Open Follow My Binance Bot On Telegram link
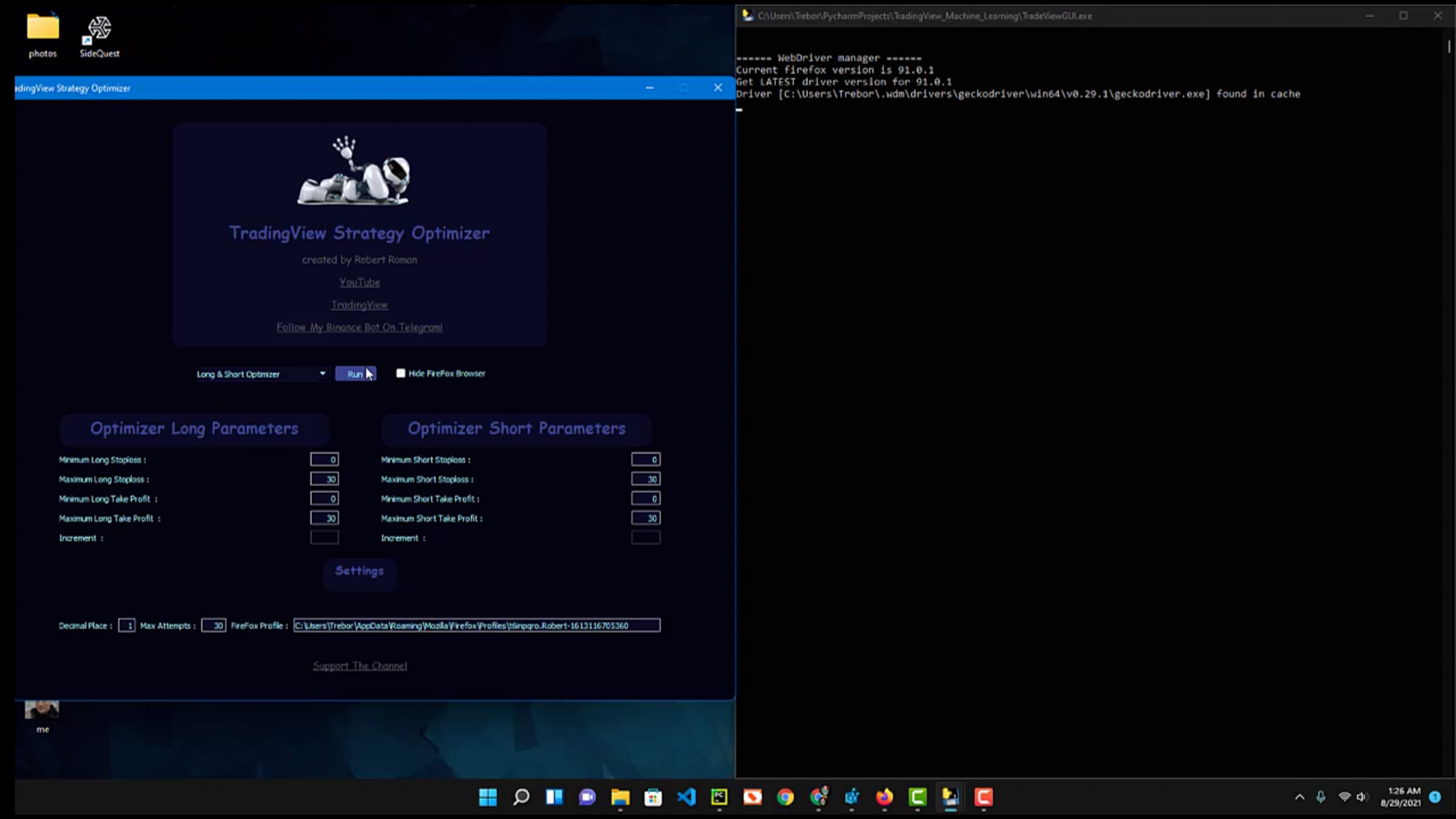This screenshot has height=819, width=1456. point(360,327)
